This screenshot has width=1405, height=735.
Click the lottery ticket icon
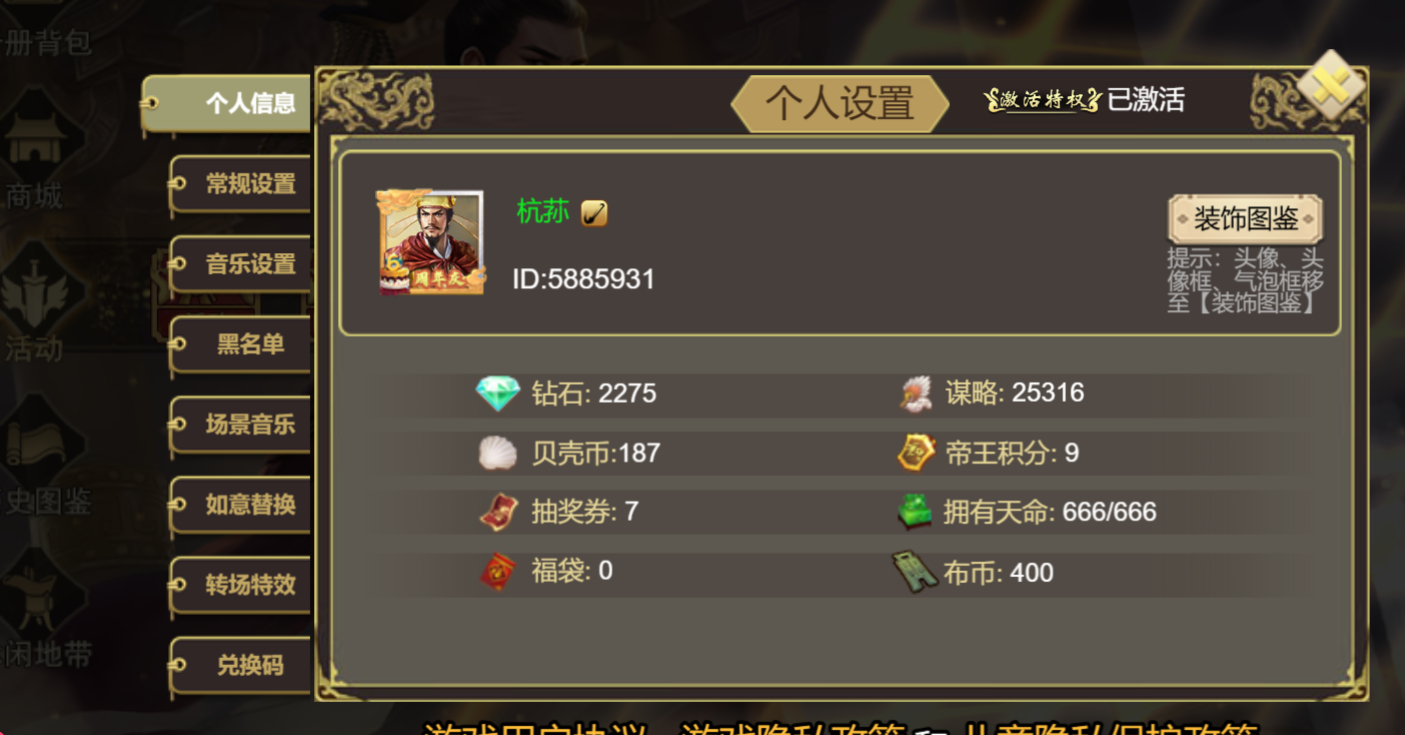(499, 512)
